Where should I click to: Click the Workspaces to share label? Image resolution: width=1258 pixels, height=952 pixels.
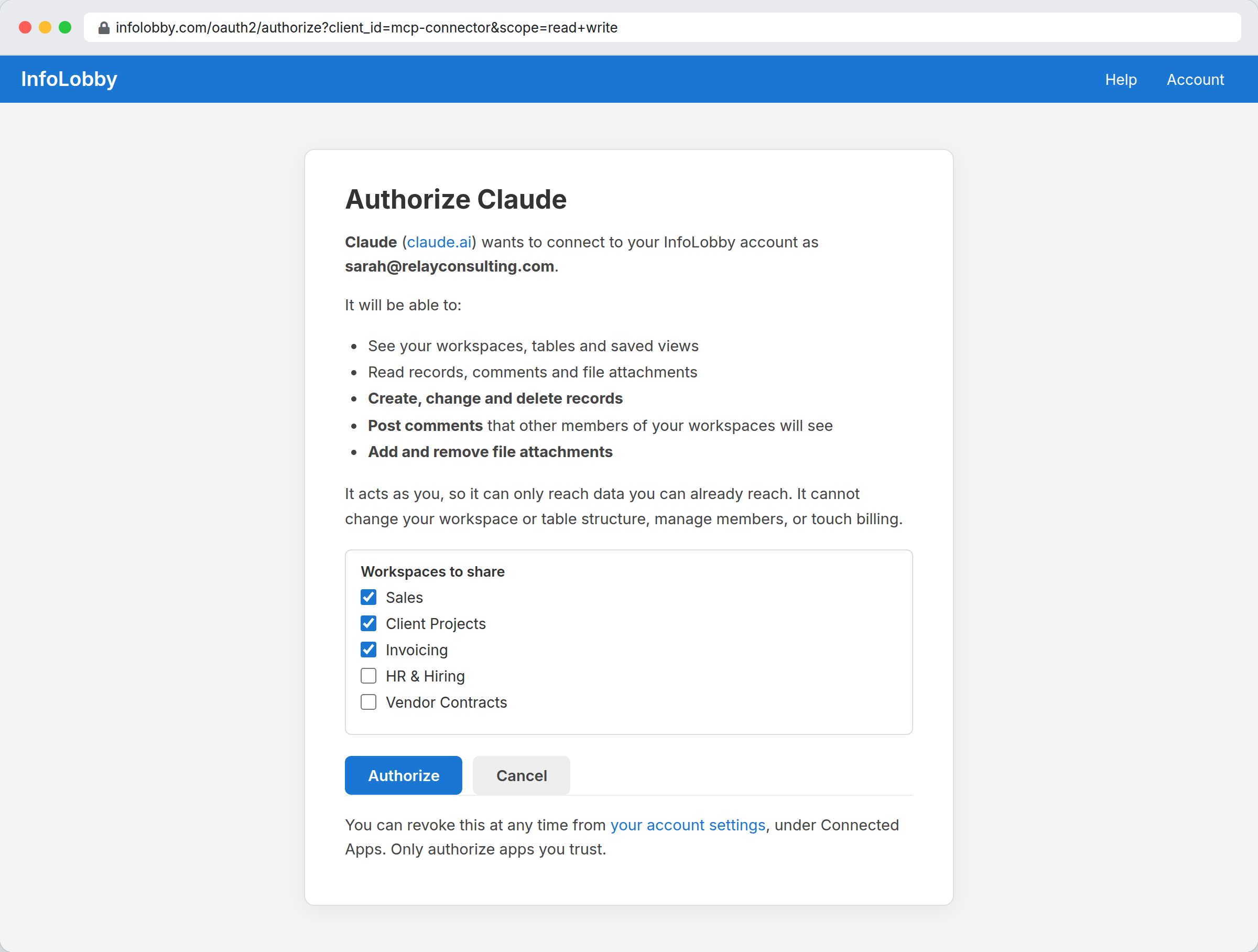433,571
